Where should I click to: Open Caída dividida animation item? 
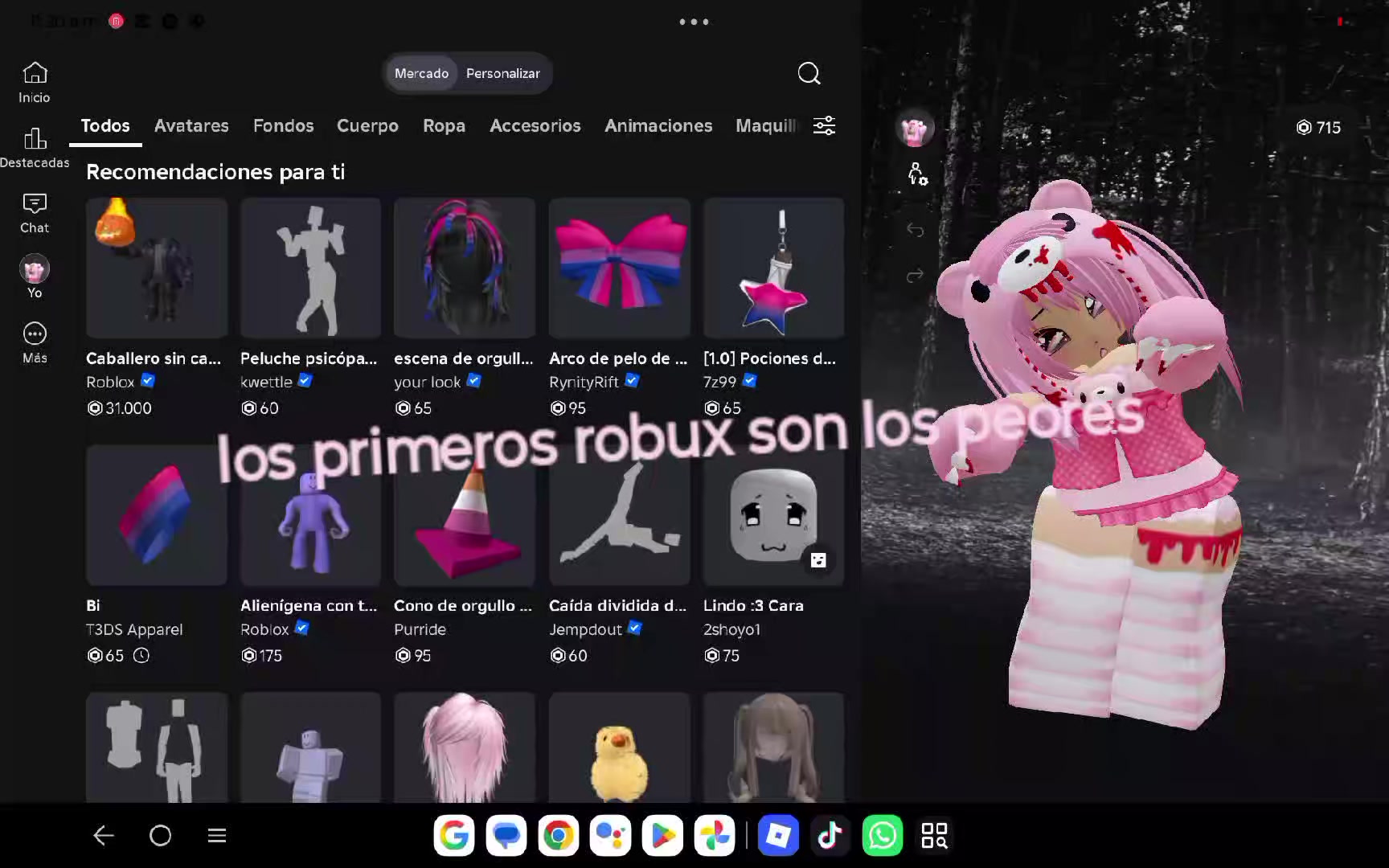coord(619,515)
